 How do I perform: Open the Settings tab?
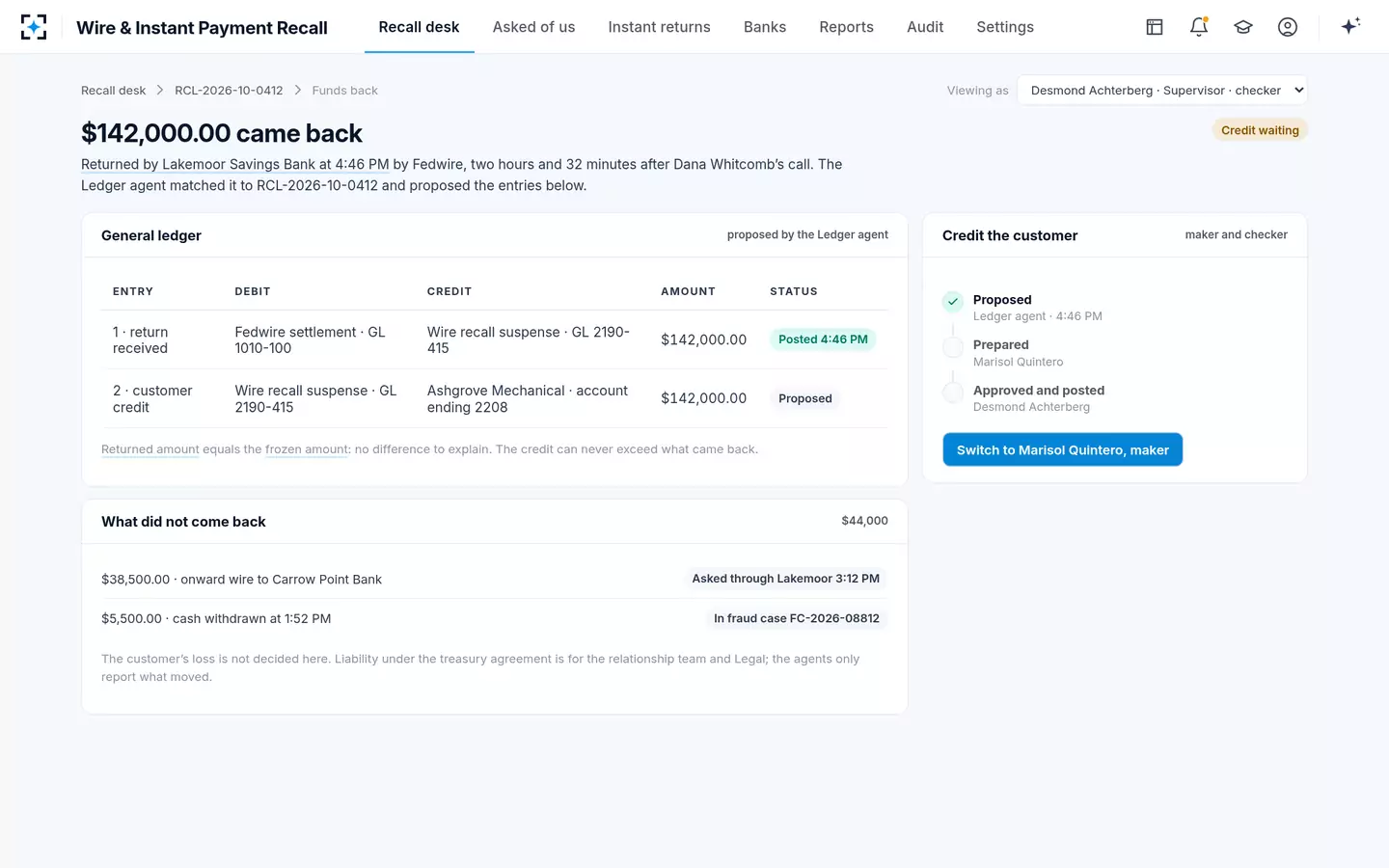pyautogui.click(x=1005, y=27)
